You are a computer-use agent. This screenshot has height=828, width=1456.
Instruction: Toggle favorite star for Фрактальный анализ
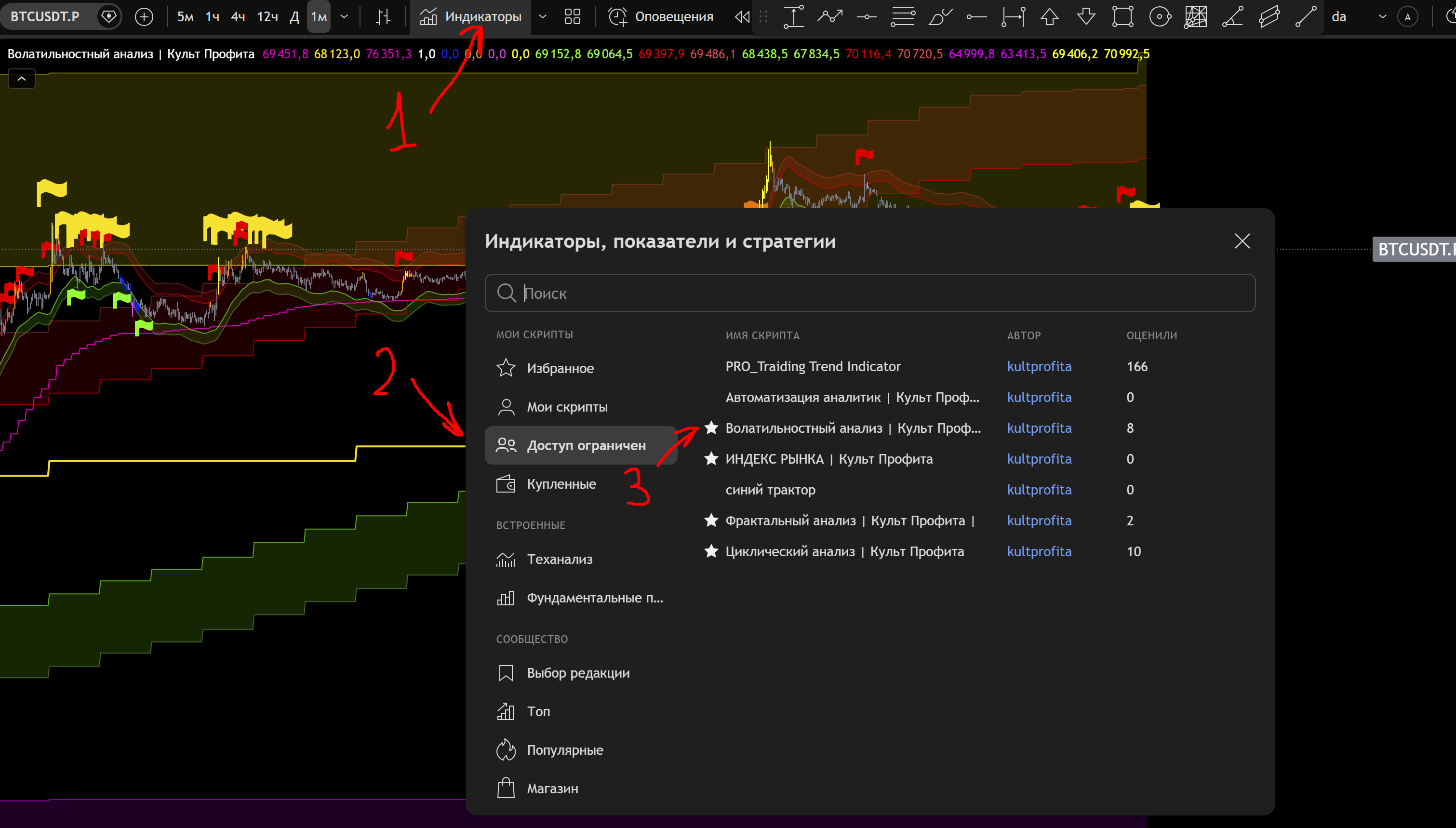(711, 521)
